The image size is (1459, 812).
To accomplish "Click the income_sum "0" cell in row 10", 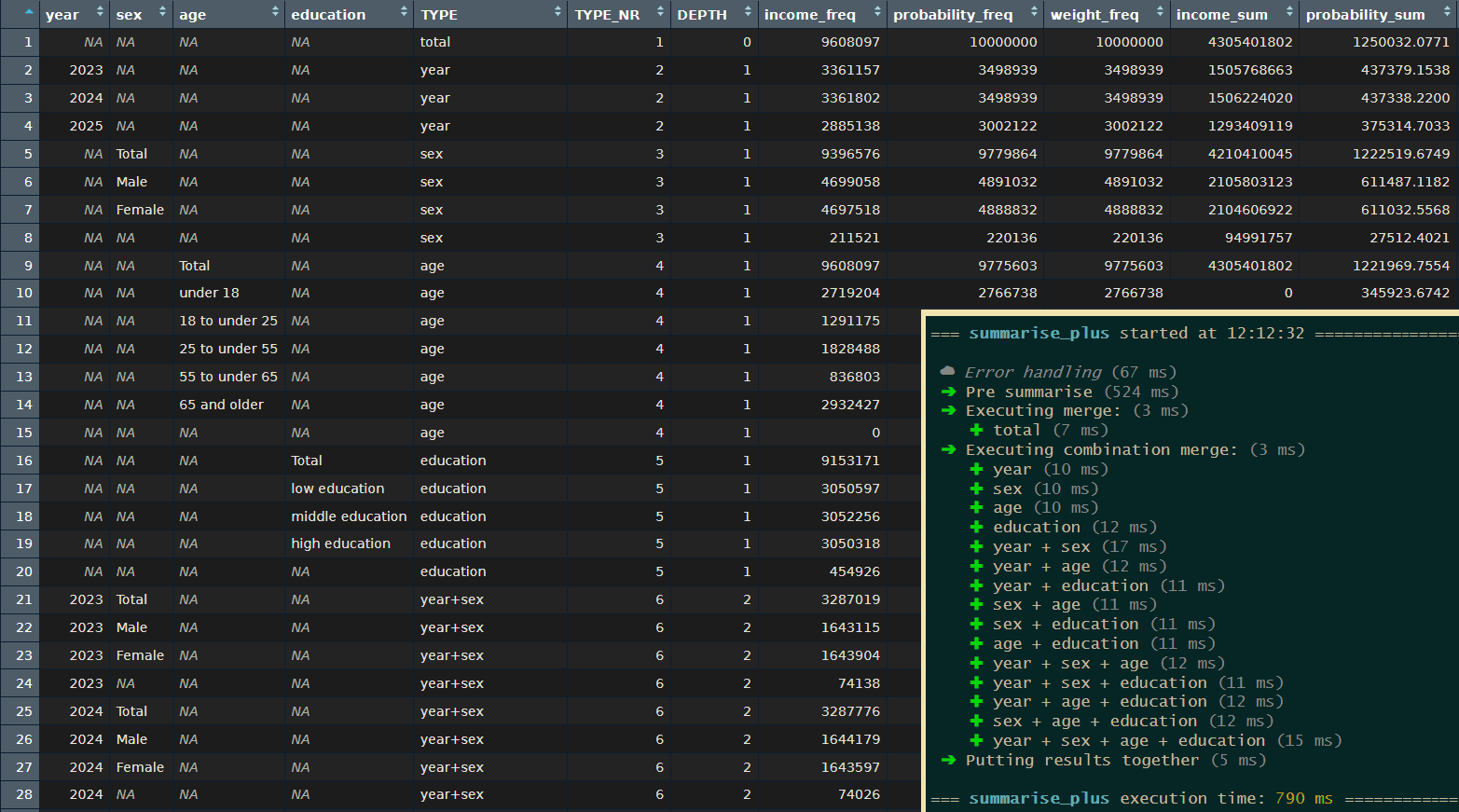I will [1288, 293].
